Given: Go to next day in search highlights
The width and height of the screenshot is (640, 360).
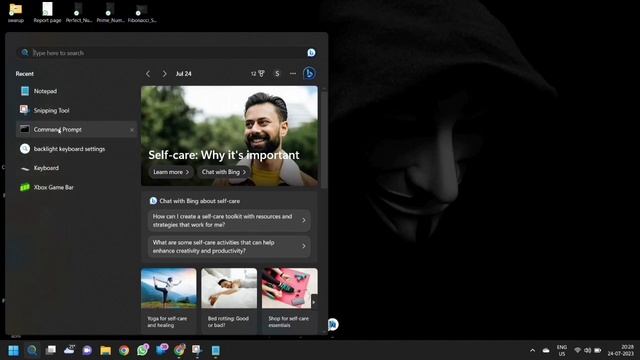Looking at the screenshot, I should (164, 74).
